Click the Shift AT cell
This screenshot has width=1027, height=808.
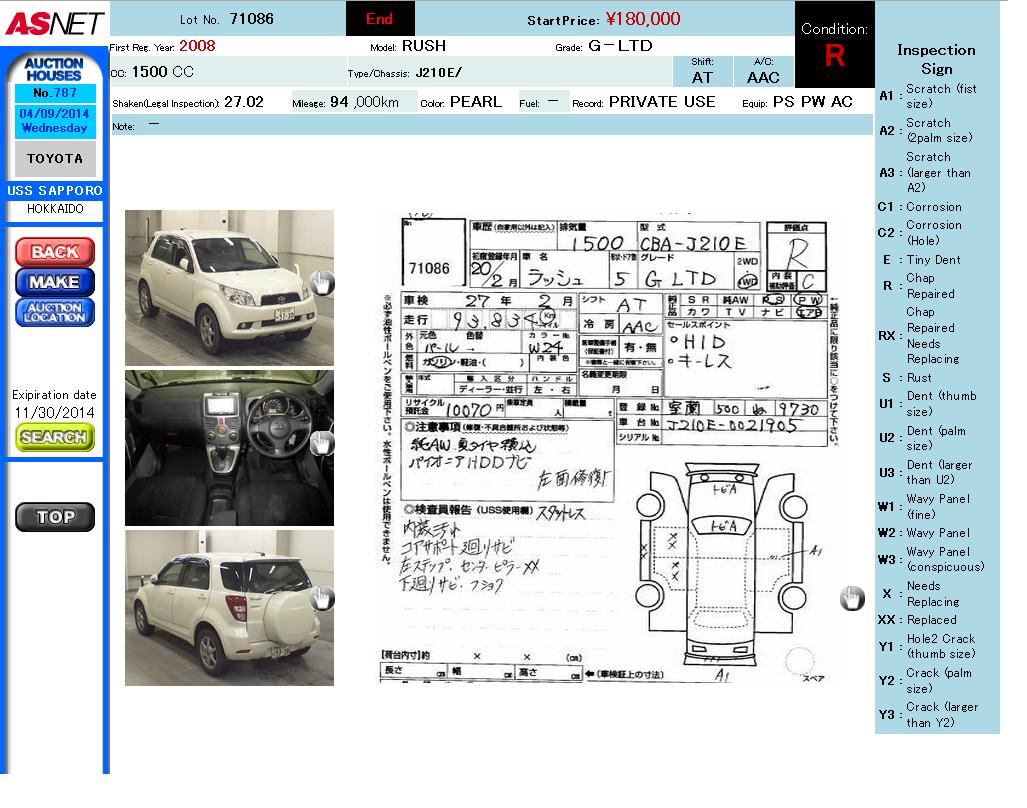pos(702,71)
